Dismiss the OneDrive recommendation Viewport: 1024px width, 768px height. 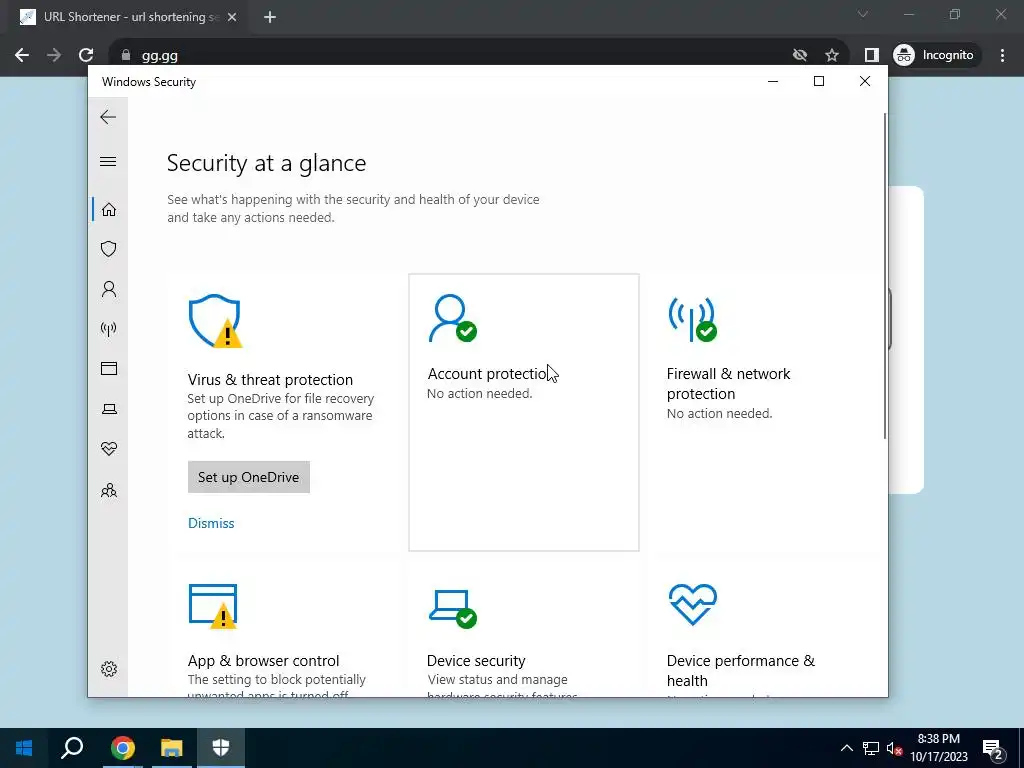[211, 523]
